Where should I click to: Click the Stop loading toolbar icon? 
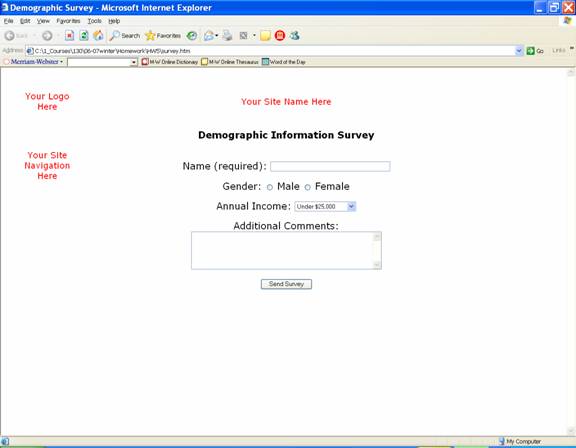69,36
